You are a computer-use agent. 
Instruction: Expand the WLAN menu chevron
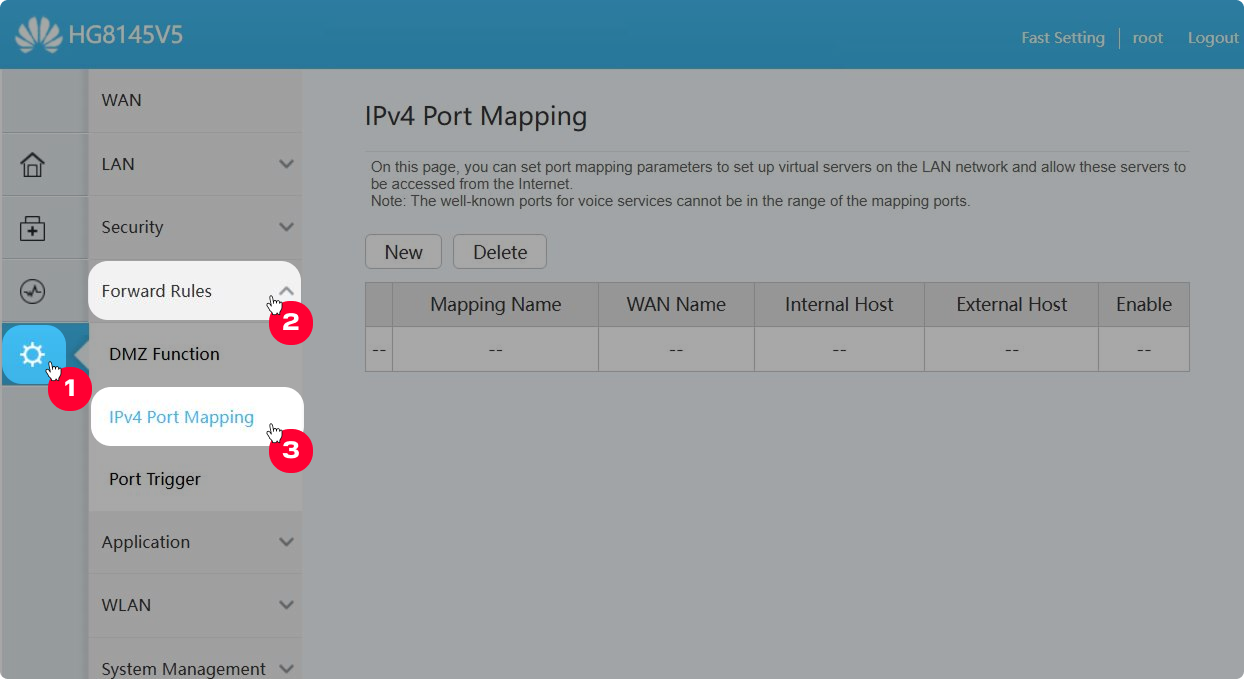pyautogui.click(x=286, y=605)
